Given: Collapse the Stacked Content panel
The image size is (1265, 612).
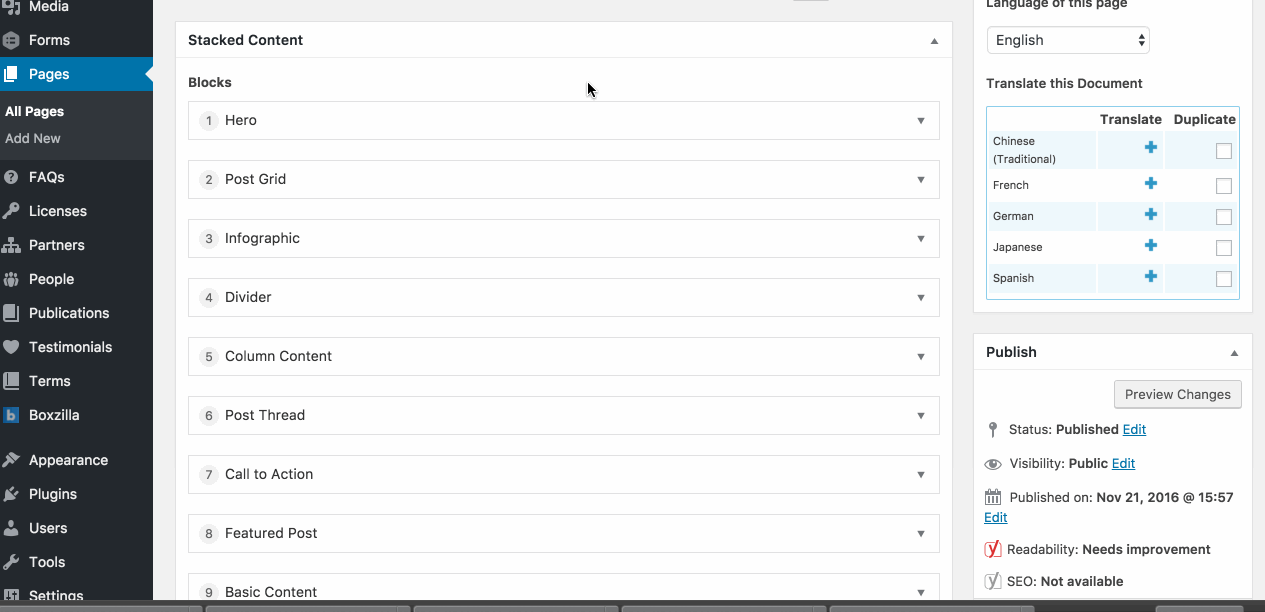Looking at the screenshot, I should pyautogui.click(x=934, y=41).
